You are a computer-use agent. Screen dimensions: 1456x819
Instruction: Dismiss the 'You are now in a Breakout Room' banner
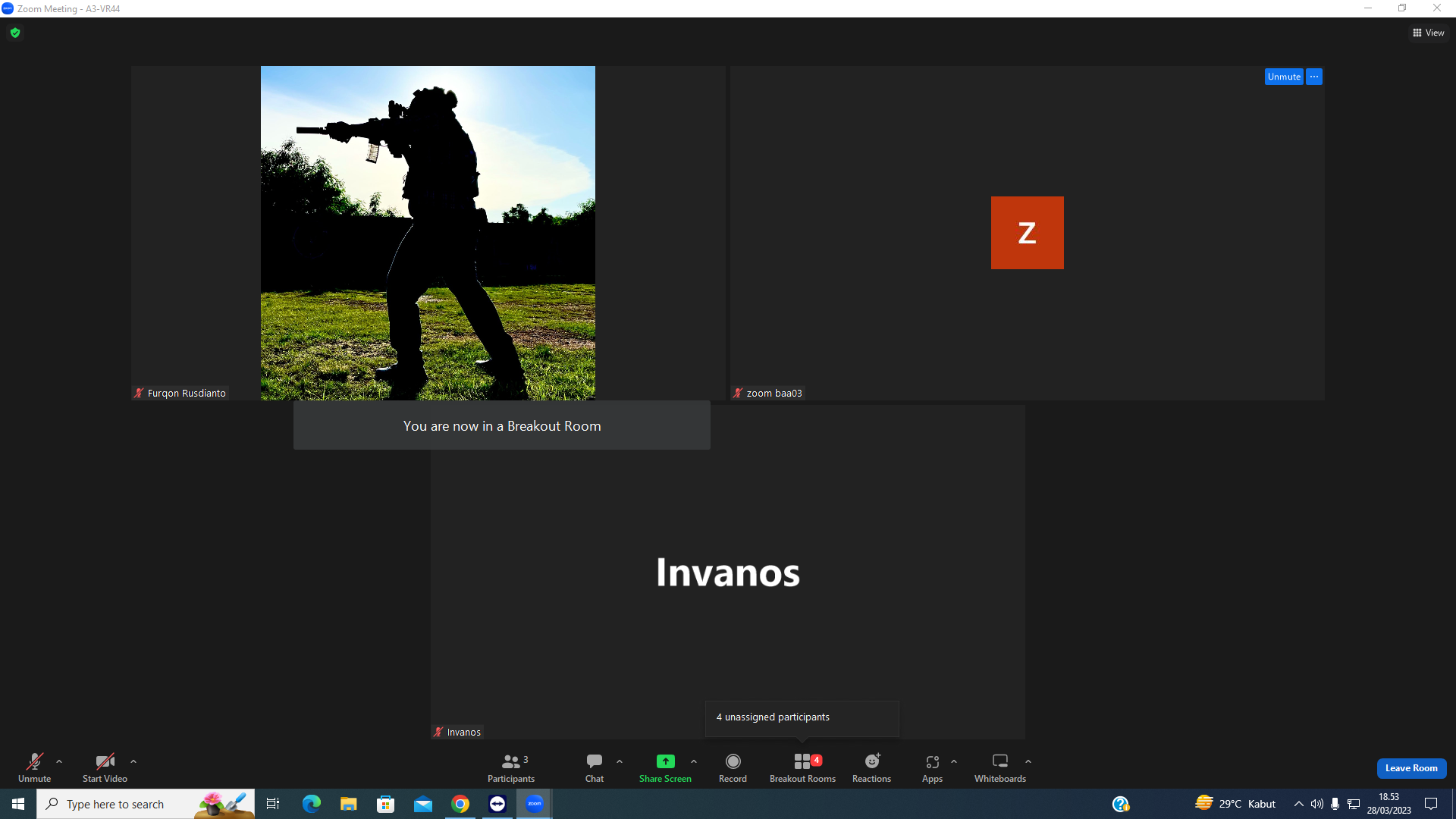point(502,425)
